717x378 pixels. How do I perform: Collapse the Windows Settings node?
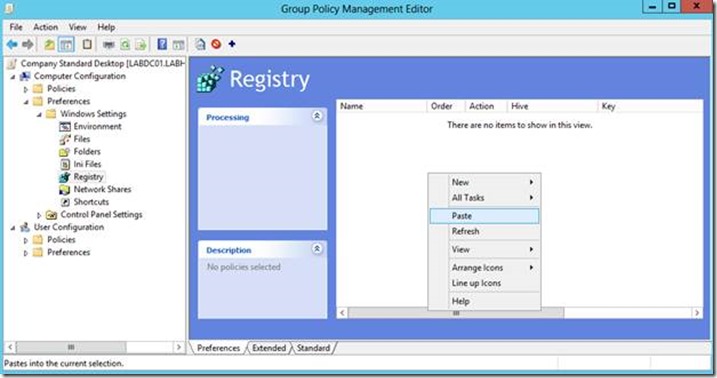pyautogui.click(x=39, y=114)
